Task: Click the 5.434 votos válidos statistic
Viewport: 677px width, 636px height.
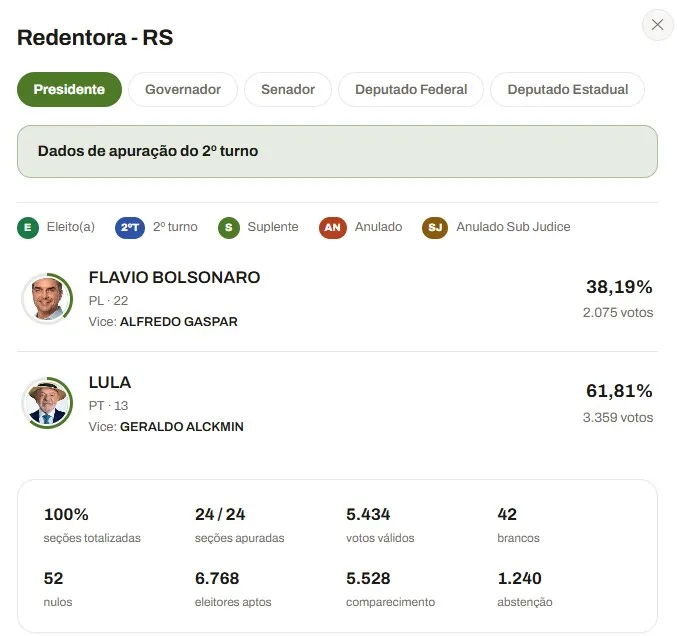Action: (380, 525)
